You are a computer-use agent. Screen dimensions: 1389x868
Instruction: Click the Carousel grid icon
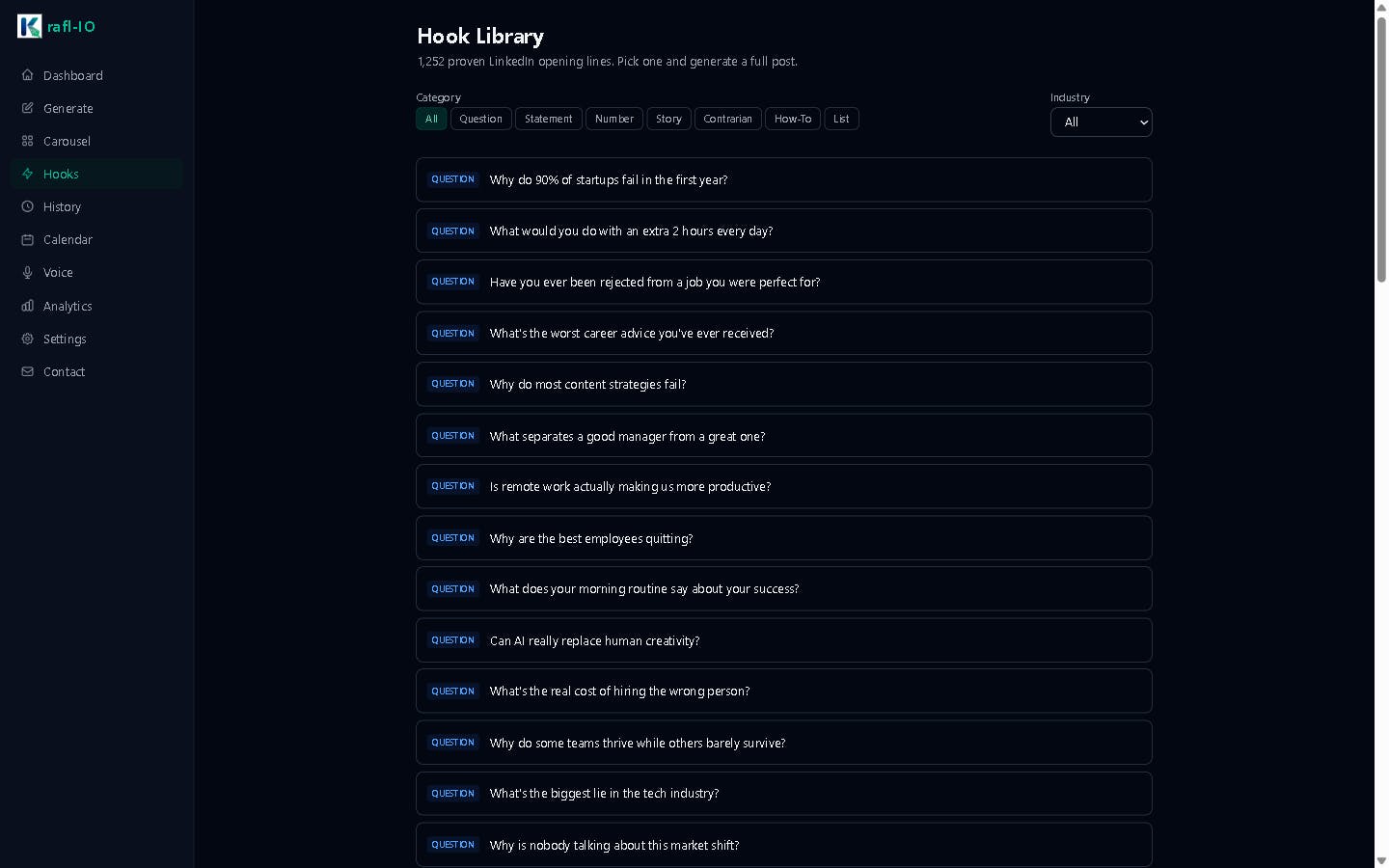click(27, 141)
